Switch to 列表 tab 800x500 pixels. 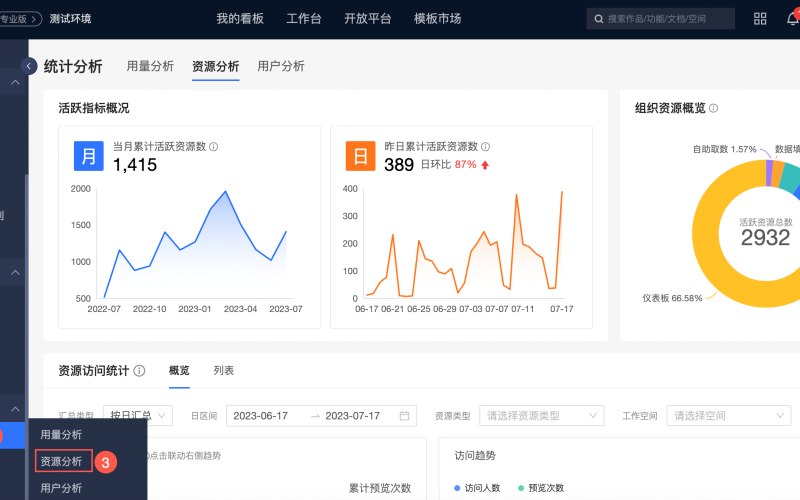tap(223, 371)
